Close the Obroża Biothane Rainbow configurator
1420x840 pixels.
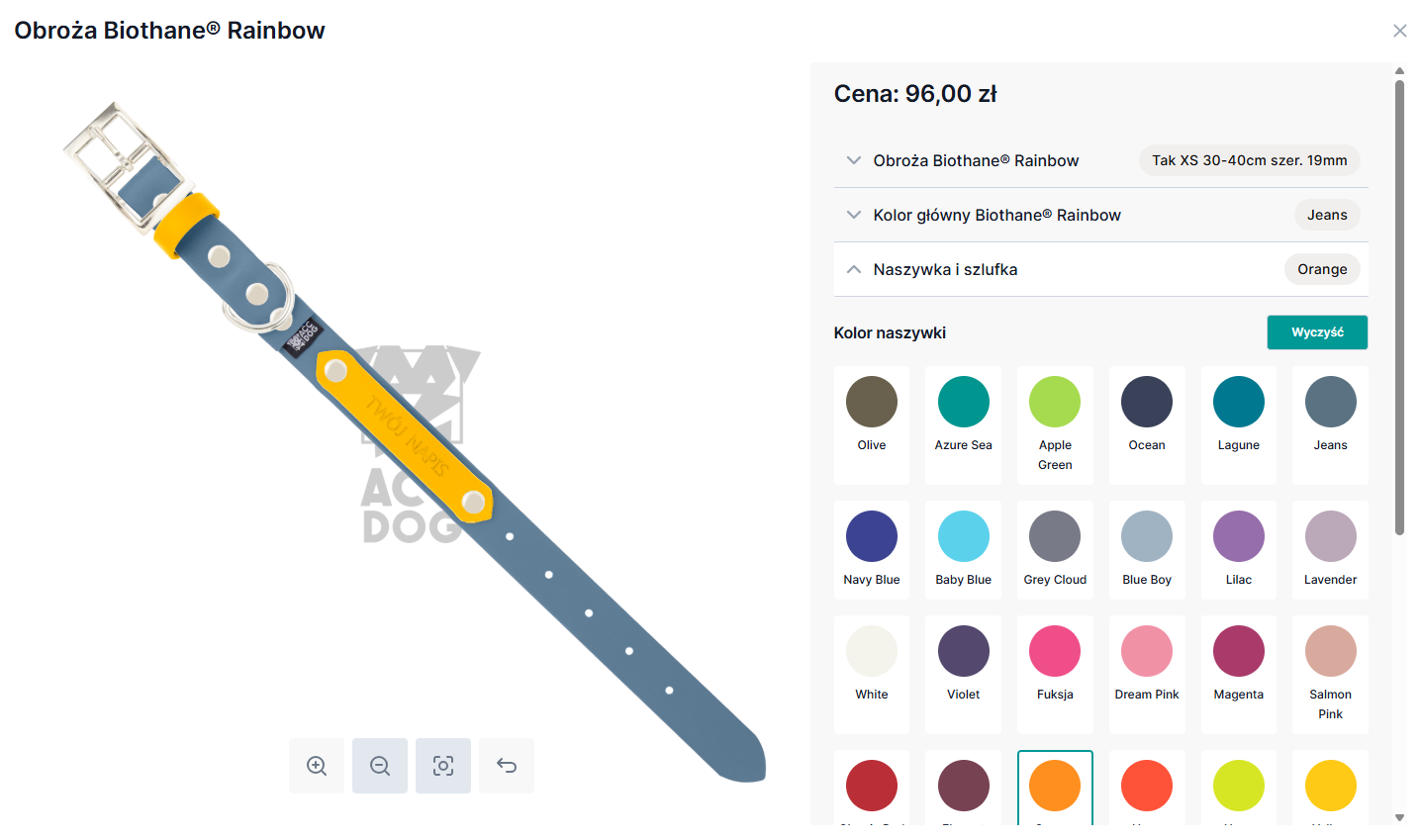pyautogui.click(x=1399, y=31)
